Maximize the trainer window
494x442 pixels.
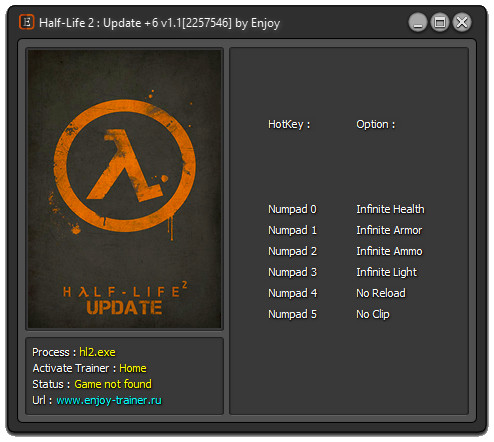[440, 23]
